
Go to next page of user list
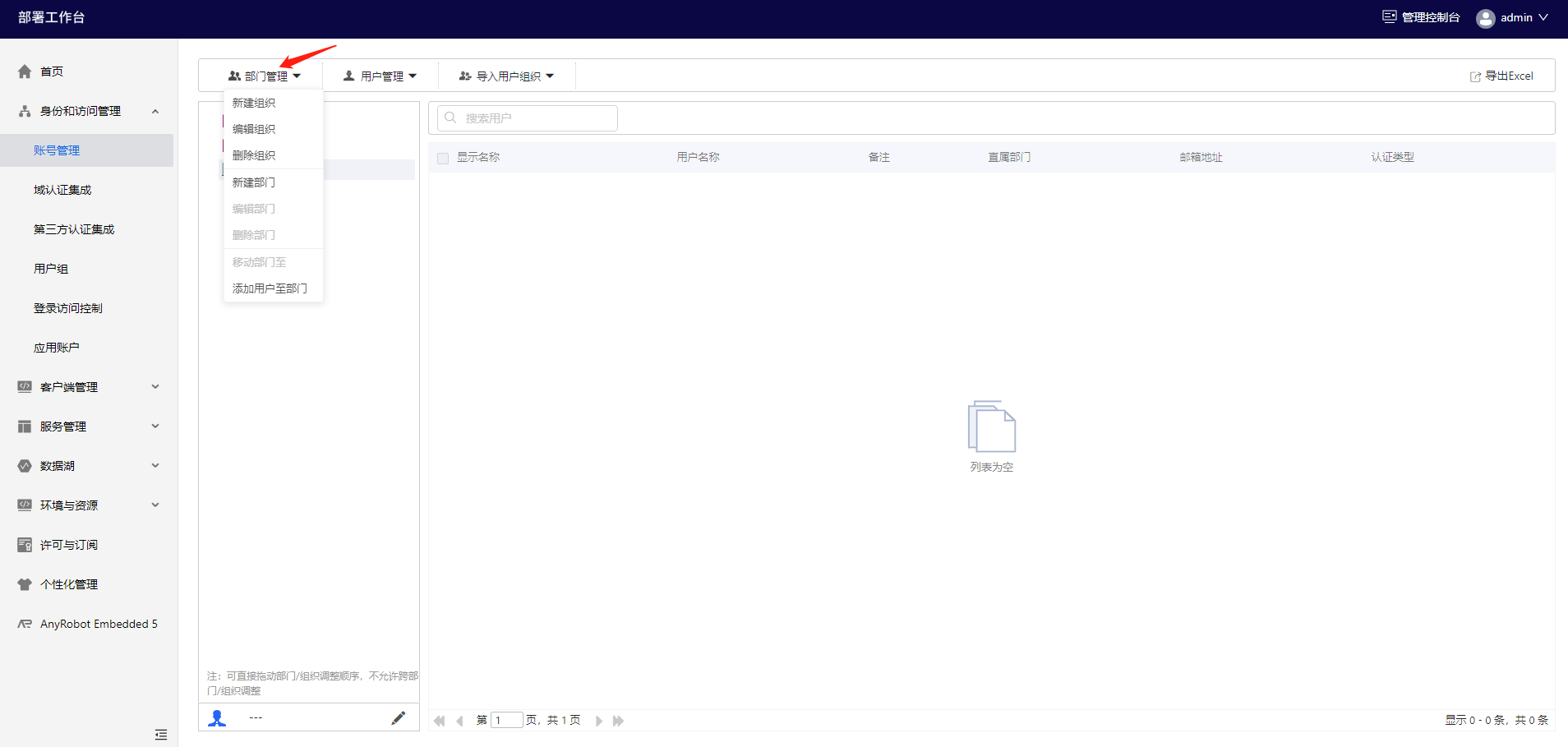tap(599, 721)
